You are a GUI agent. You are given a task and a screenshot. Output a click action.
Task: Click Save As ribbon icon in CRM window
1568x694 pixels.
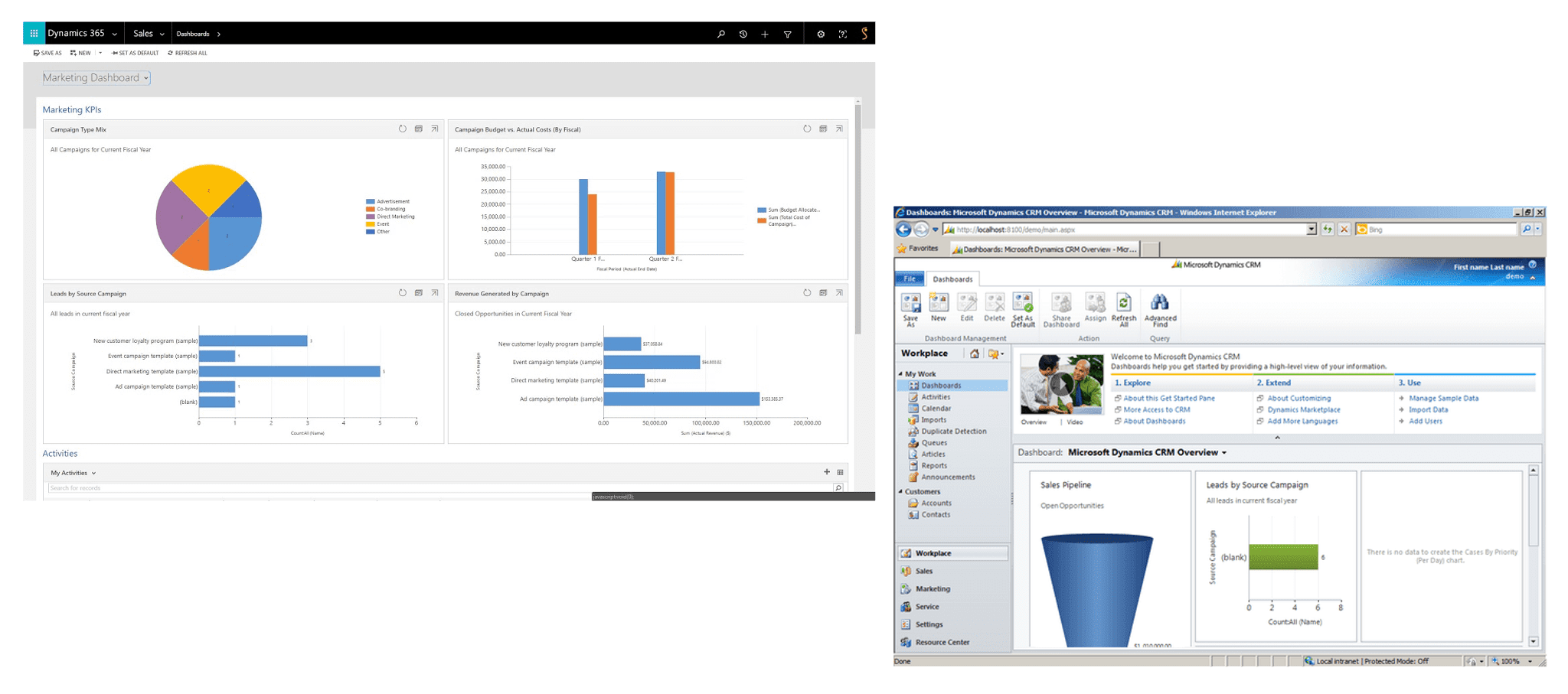[910, 310]
